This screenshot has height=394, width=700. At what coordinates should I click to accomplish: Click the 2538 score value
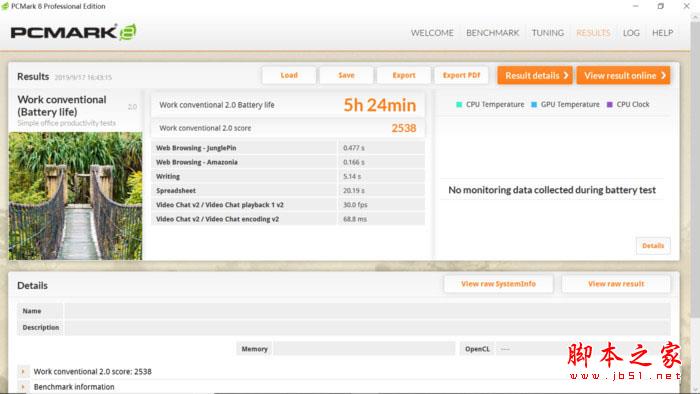tap(404, 129)
